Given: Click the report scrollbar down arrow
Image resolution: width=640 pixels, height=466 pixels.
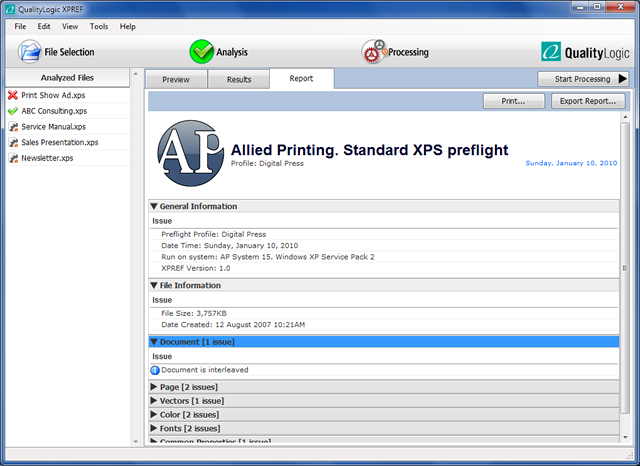Looking at the screenshot, I should (x=625, y=437).
